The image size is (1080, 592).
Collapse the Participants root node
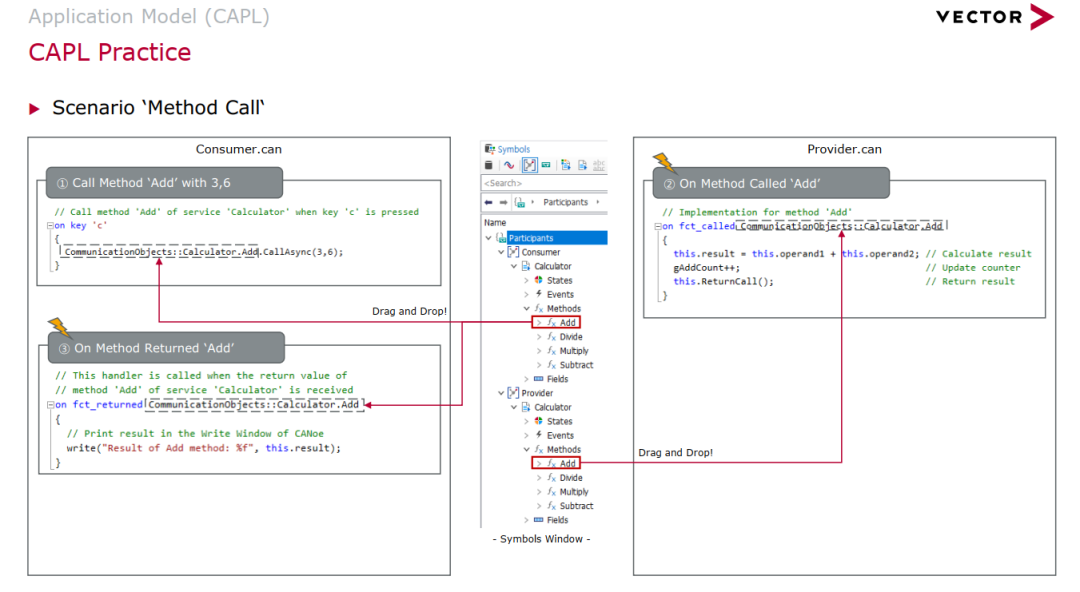click(x=488, y=238)
